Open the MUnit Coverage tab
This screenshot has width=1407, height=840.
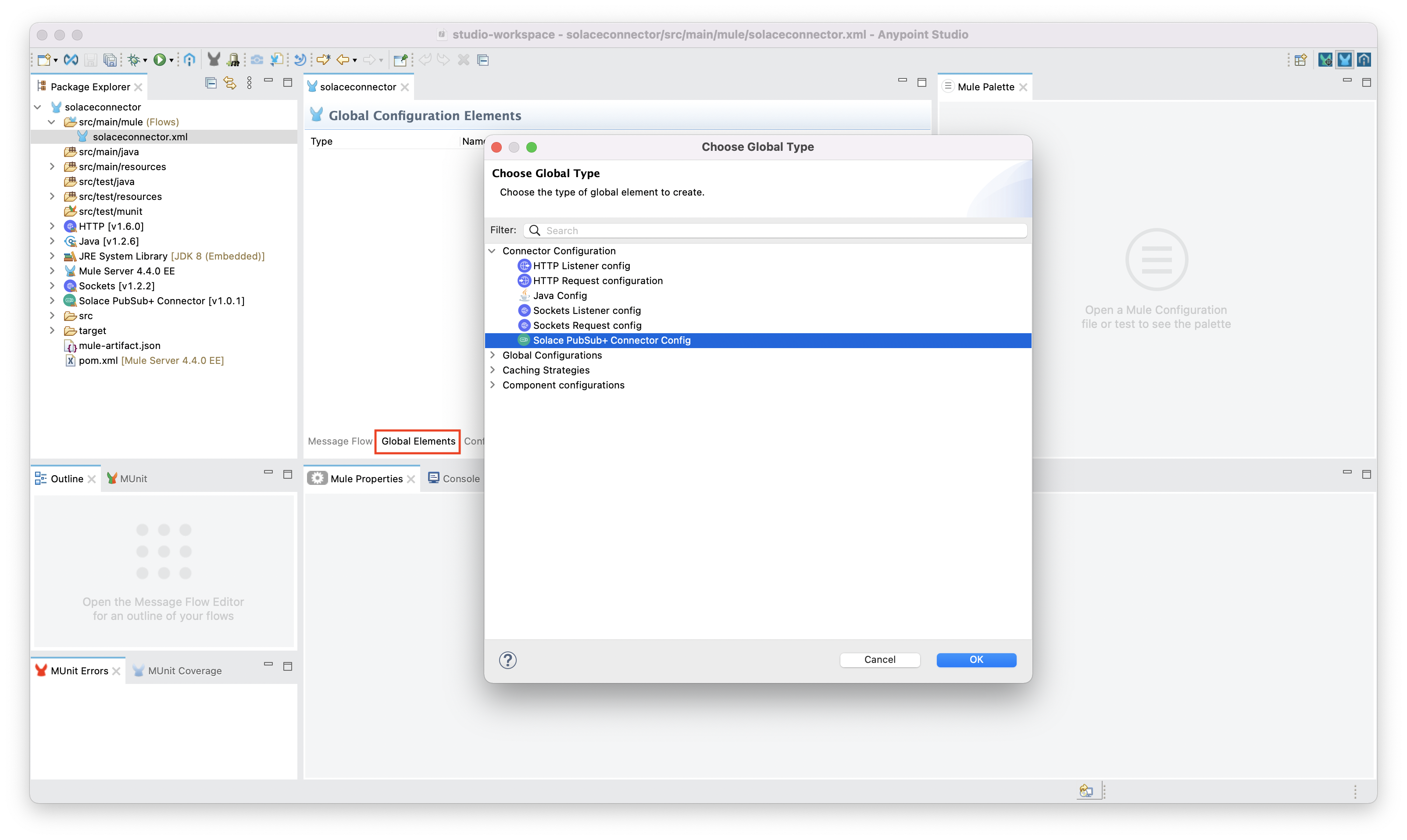pos(184,670)
